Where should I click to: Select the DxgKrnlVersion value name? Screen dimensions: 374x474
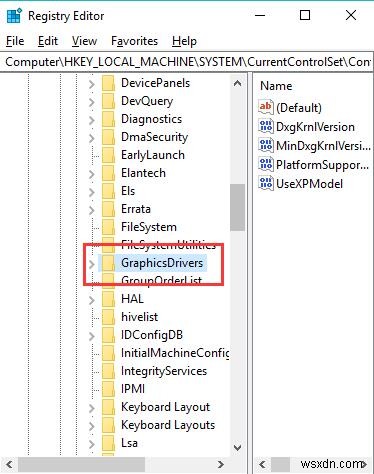[315, 127]
